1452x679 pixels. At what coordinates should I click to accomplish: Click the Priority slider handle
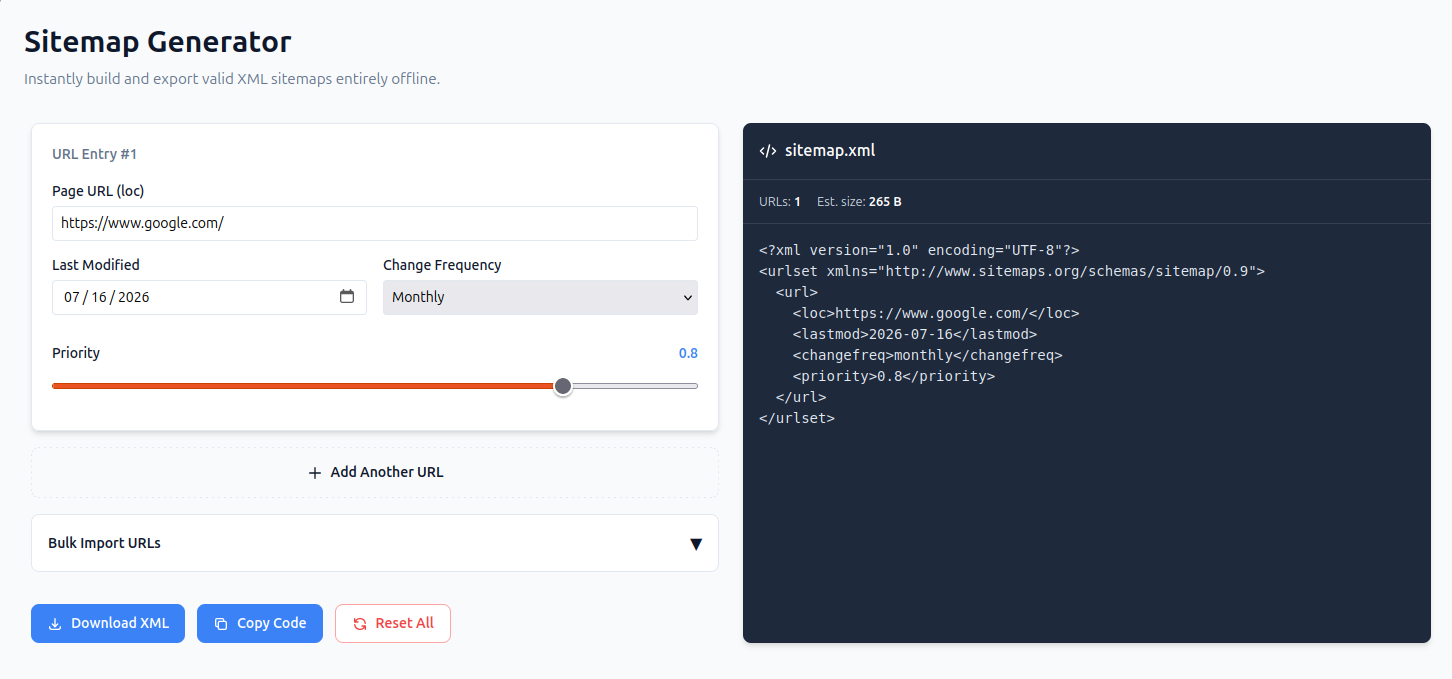click(563, 386)
